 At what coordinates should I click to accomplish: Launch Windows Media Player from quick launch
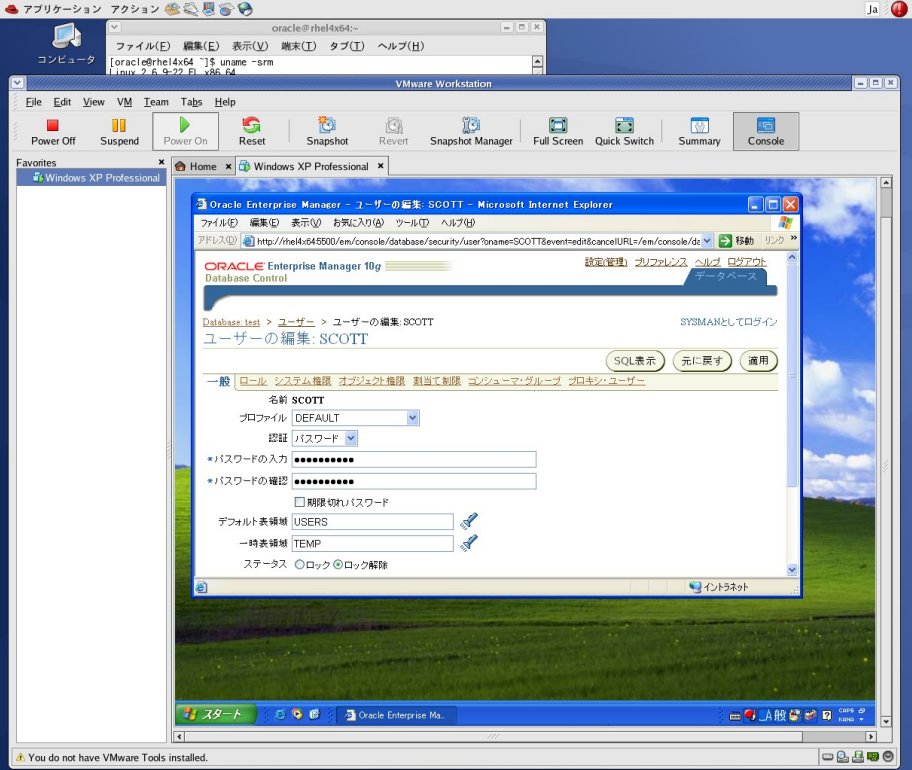297,715
